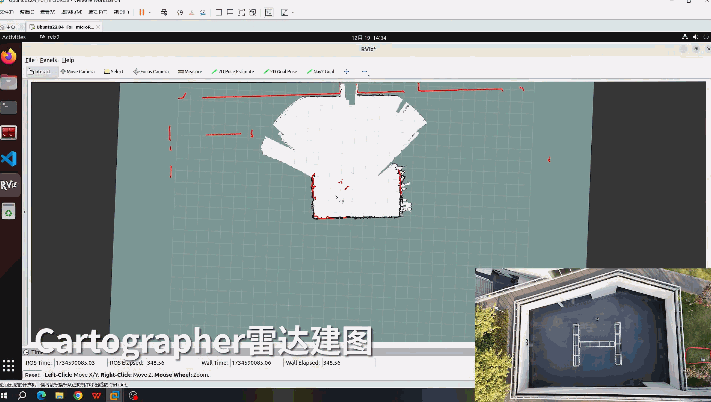Show Applications grid in Ubuntu dock
Screen dimensions: 711x402
[9, 365]
